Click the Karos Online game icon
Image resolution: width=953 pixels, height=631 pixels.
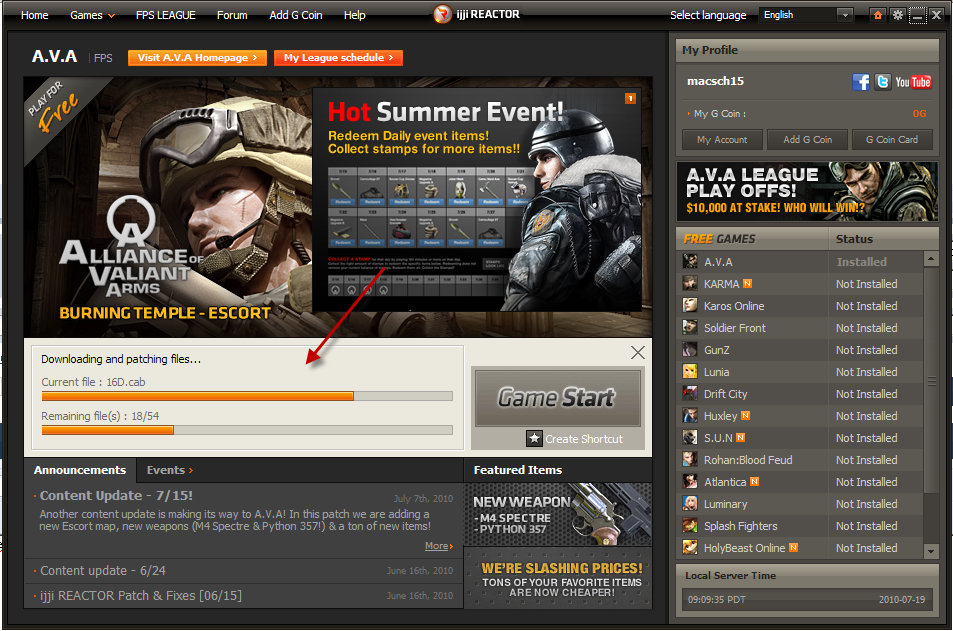click(x=690, y=306)
